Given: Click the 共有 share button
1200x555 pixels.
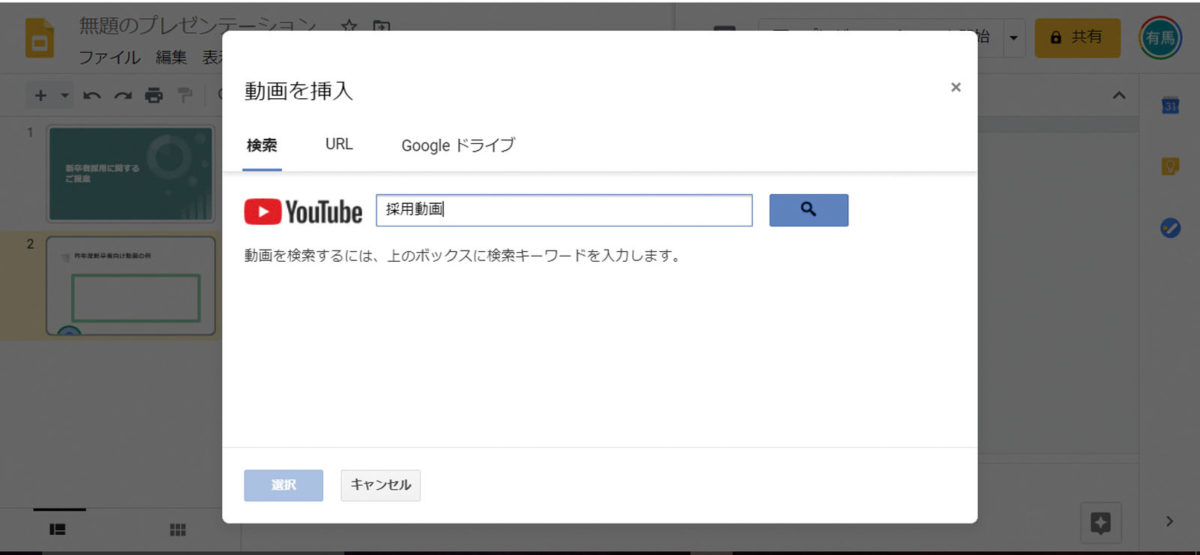Looking at the screenshot, I should [x=1077, y=38].
